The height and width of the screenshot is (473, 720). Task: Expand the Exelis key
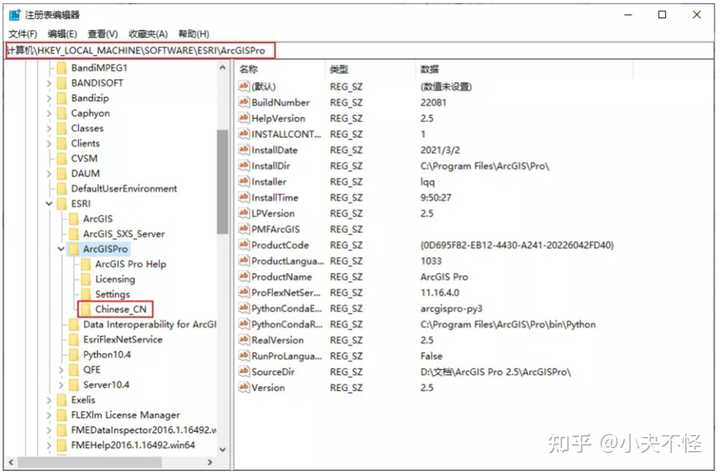click(49, 400)
